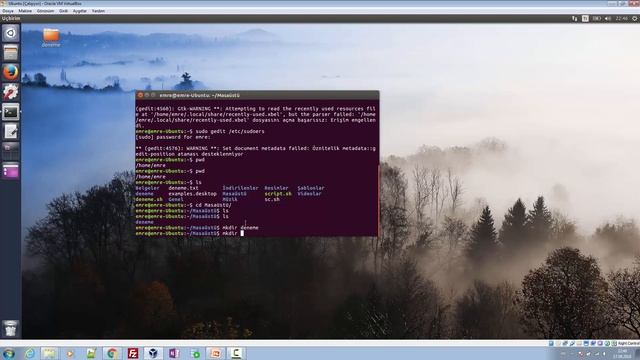
Task: Open the session gear menu in the panel
Action: pyautogui.click(x=635, y=18)
